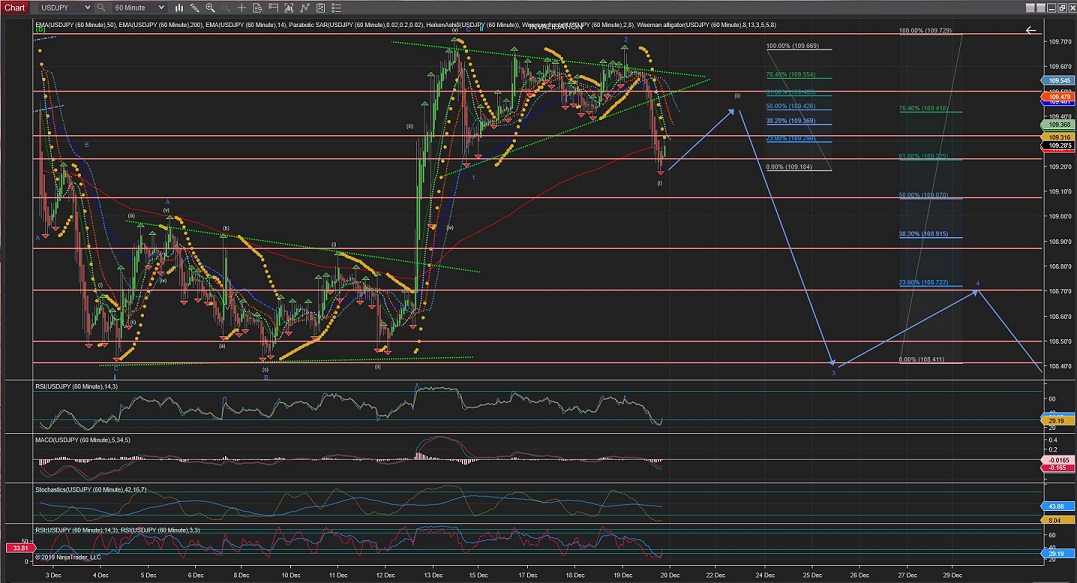
Task: Click the left arrow at chart top right
Action: click(x=1031, y=30)
